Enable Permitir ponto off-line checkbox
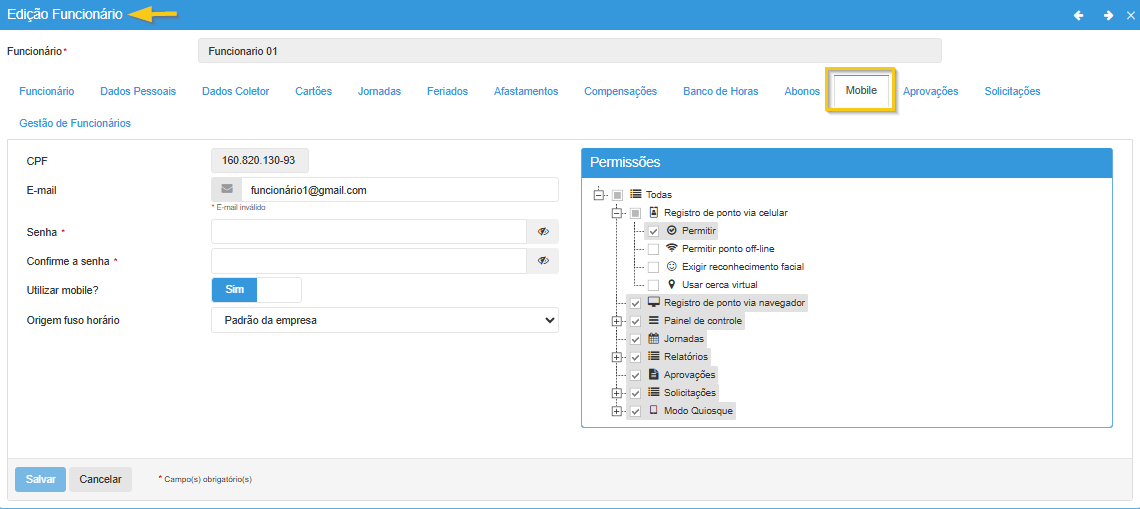1140x509 pixels. tap(653, 249)
